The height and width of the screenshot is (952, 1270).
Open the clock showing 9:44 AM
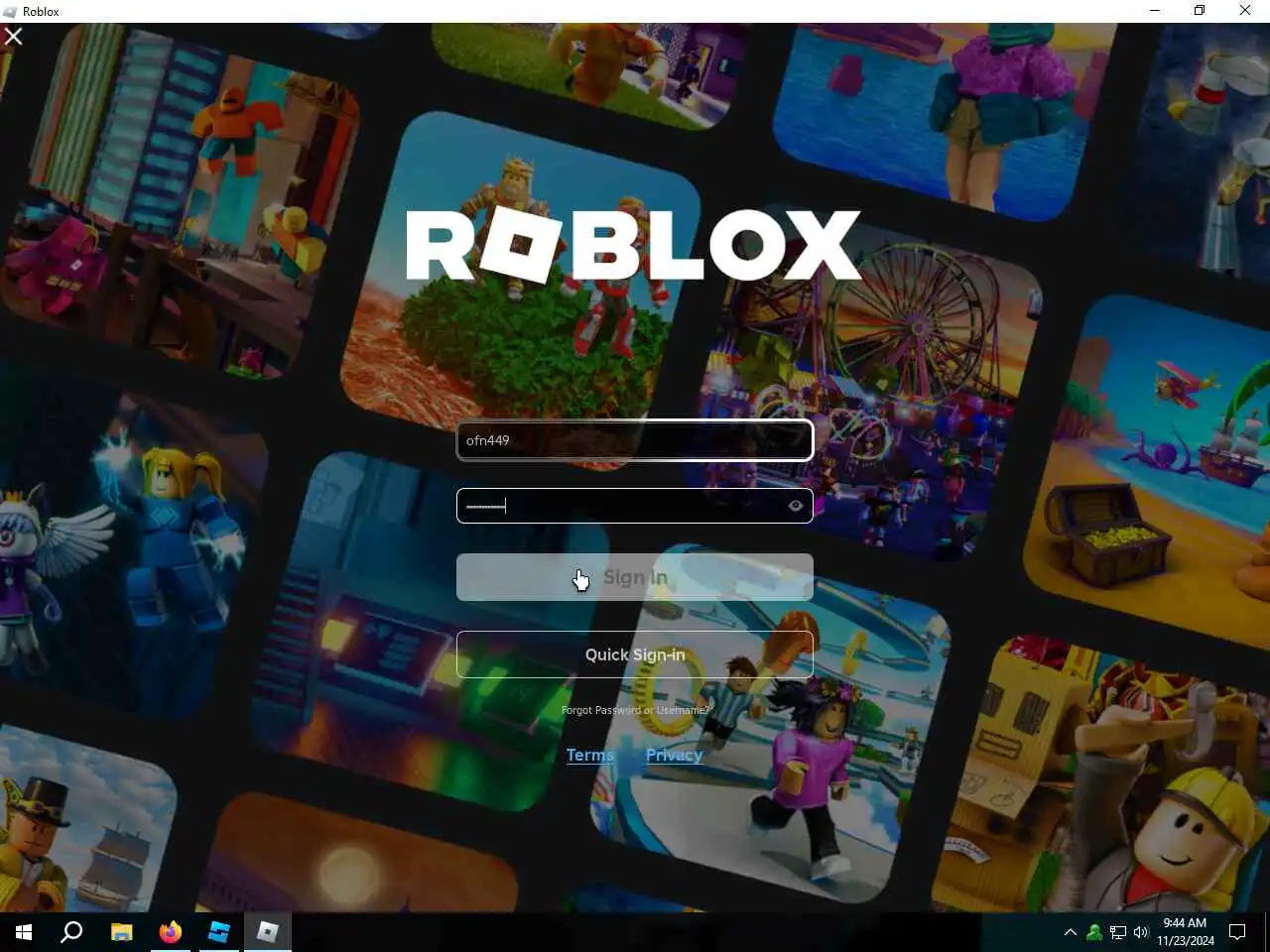click(x=1185, y=932)
